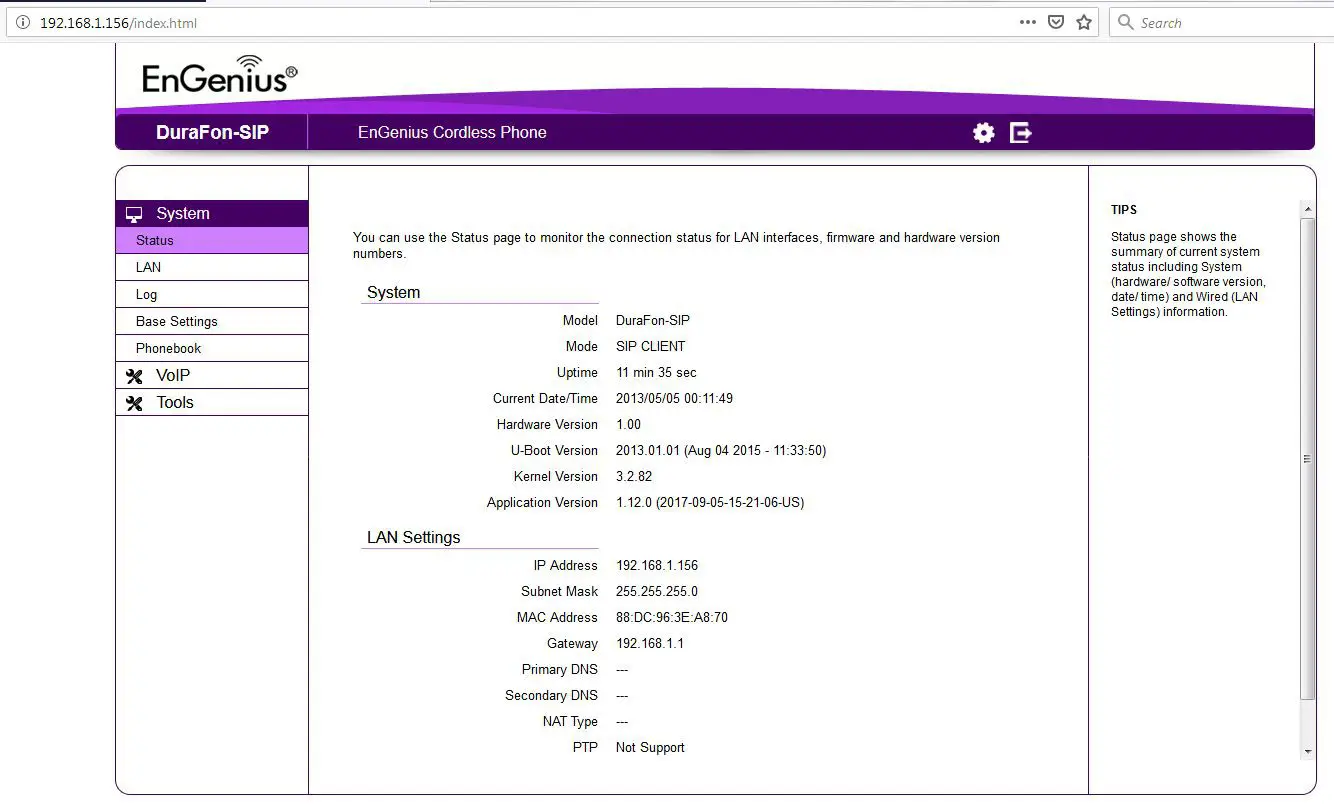Select the Status menu item

pyautogui.click(x=154, y=240)
